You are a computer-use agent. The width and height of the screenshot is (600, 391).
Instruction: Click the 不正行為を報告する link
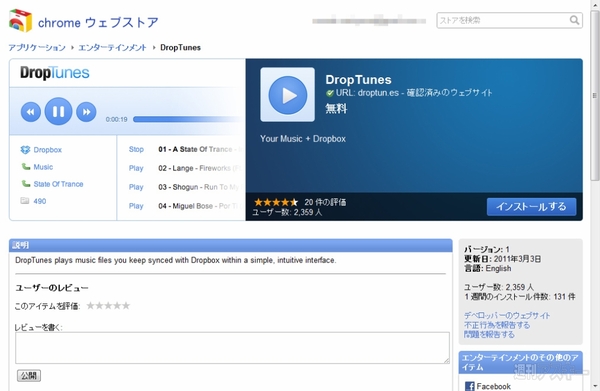coord(497,325)
